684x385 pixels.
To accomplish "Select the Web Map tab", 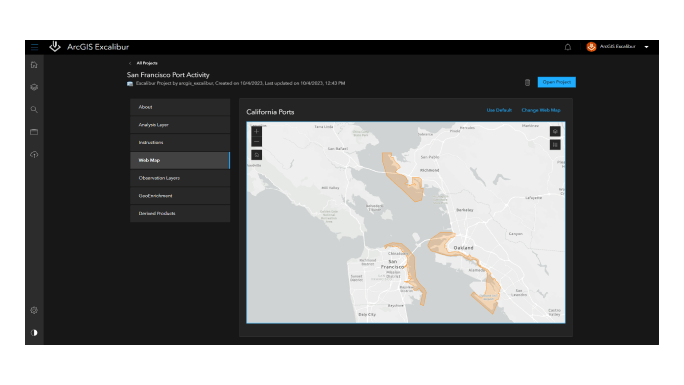I will click(x=180, y=160).
